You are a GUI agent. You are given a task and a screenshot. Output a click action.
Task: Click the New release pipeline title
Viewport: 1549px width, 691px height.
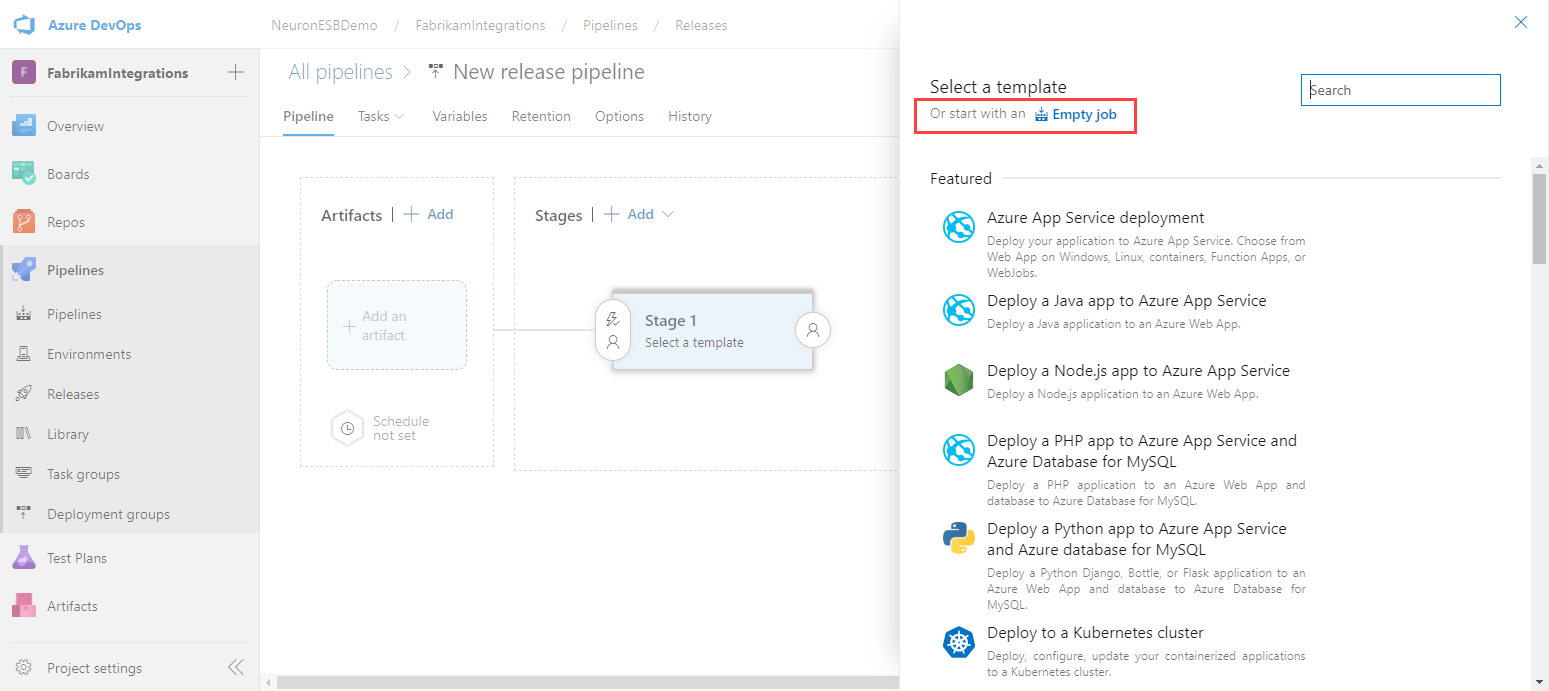549,72
